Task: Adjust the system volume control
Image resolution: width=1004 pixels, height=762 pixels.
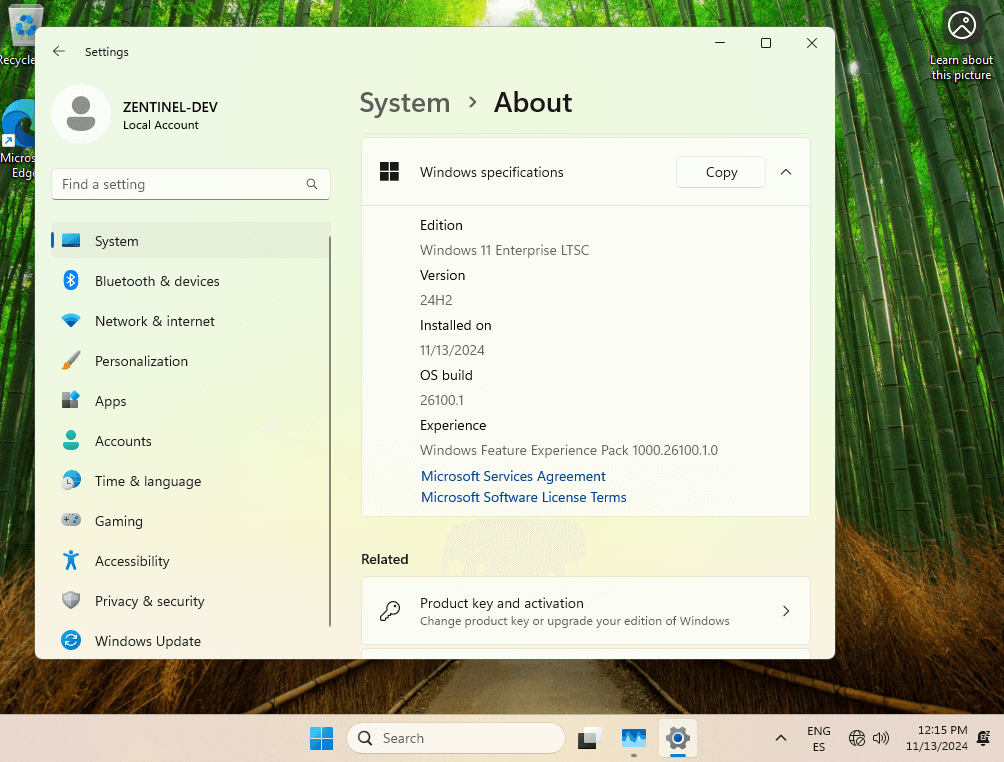Action: pos(881,738)
